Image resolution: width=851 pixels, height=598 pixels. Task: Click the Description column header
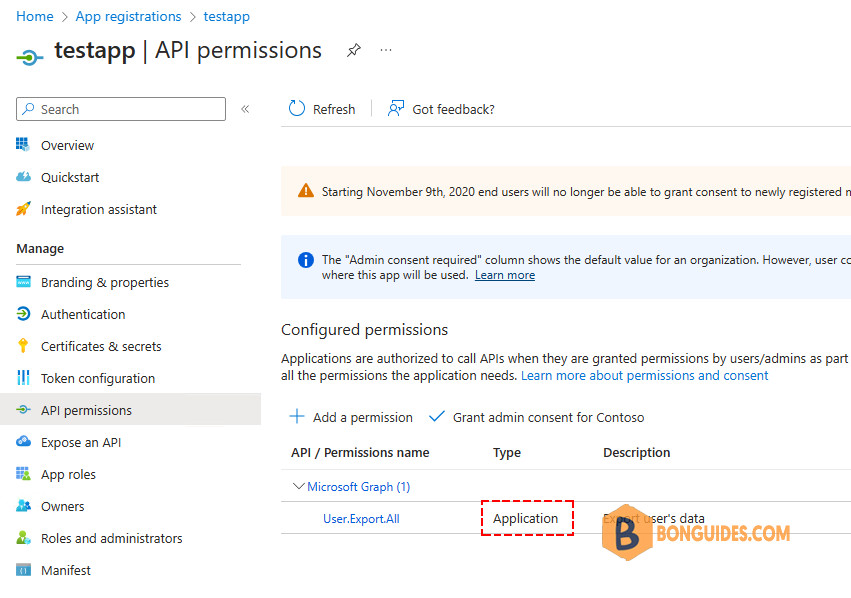(x=637, y=453)
